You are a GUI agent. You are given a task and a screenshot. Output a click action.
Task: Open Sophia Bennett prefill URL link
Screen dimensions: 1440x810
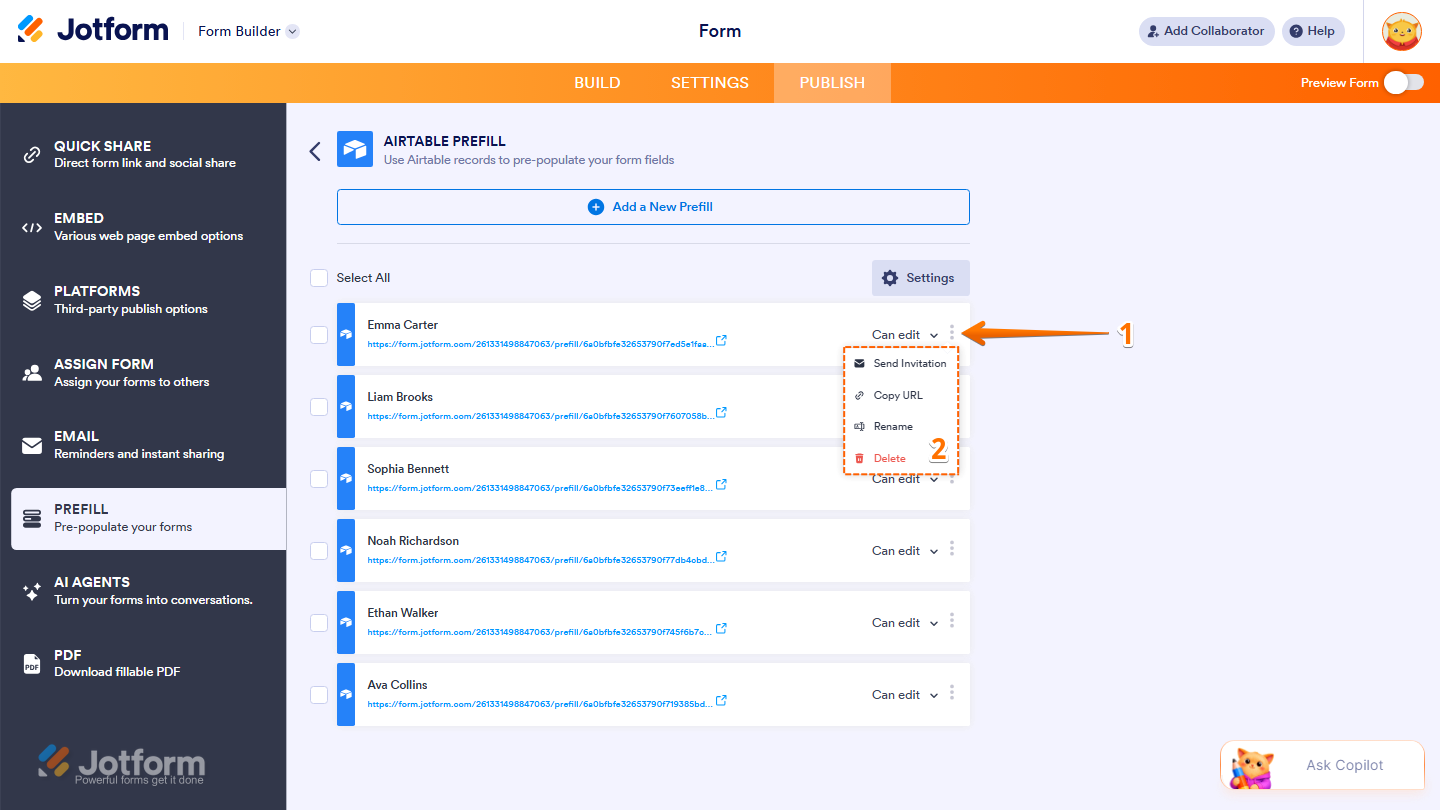coord(540,488)
